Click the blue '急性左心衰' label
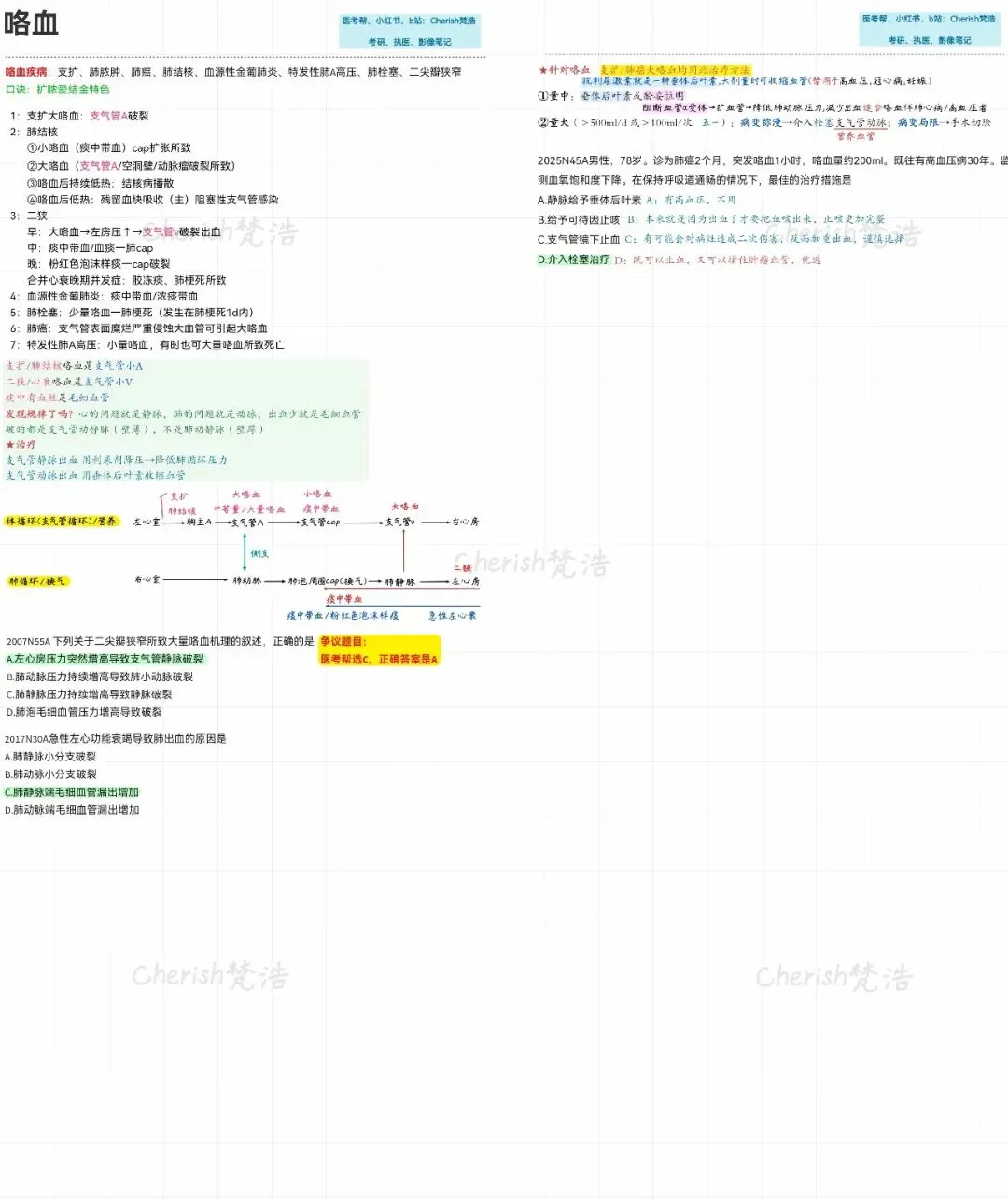The width and height of the screenshot is (1008, 1200). 453,616
